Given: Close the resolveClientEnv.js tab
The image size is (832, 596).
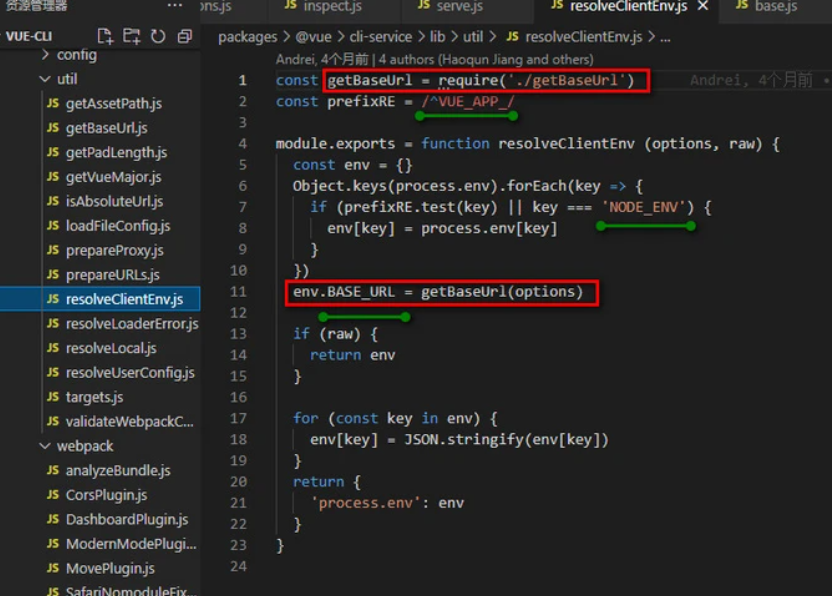Looking at the screenshot, I should pyautogui.click(x=703, y=6).
